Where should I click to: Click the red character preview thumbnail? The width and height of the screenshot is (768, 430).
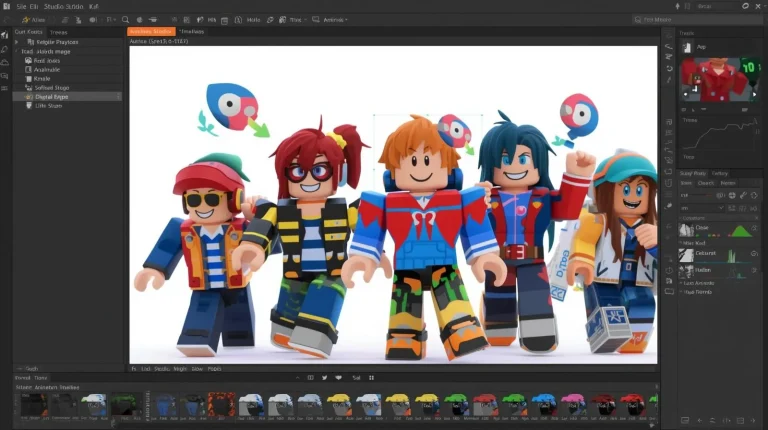[719, 79]
